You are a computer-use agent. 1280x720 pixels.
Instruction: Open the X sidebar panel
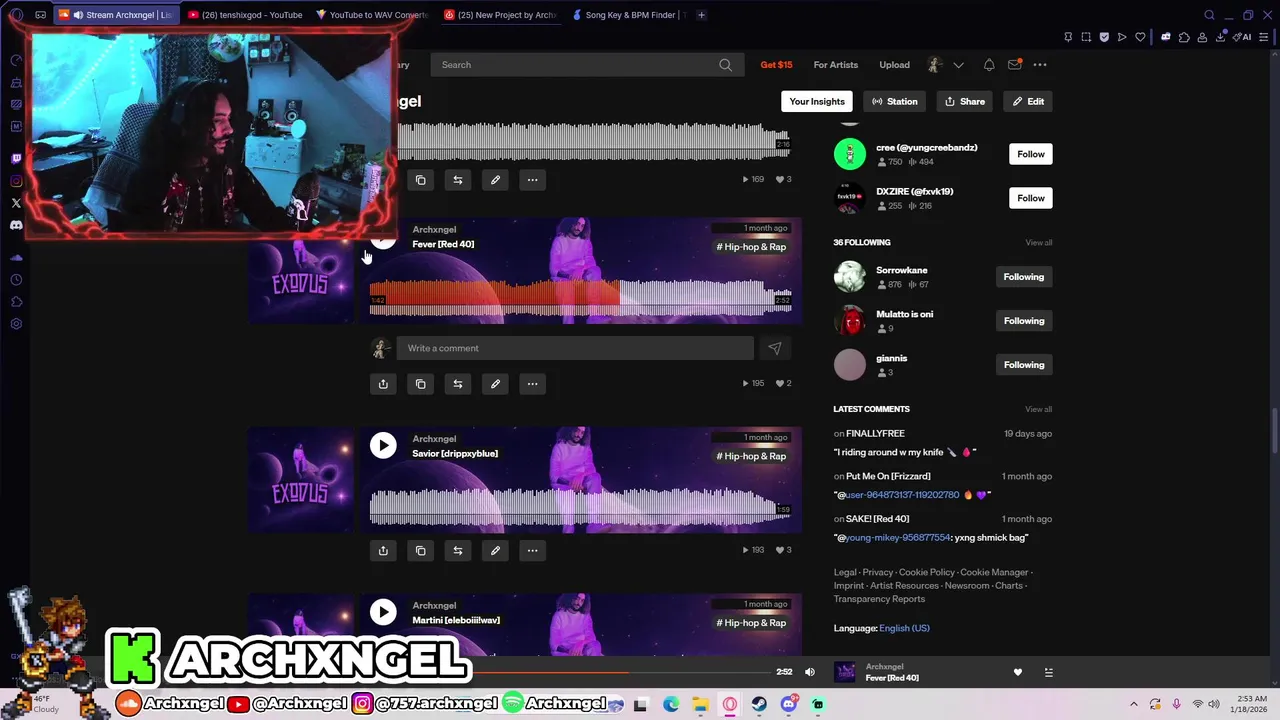coord(16,203)
